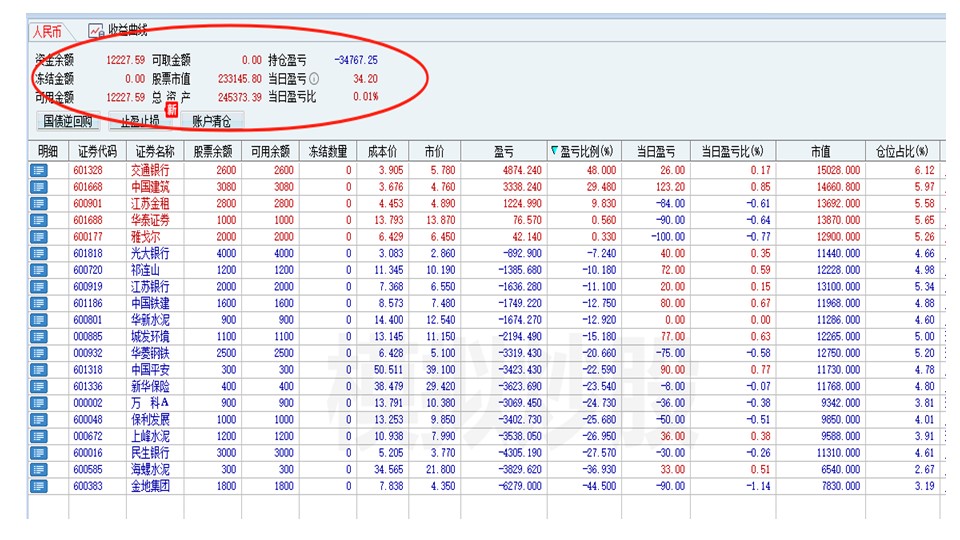Screen dimensions: 960x540
Task: Switch to the 人民币 tab
Action: [x=47, y=31]
